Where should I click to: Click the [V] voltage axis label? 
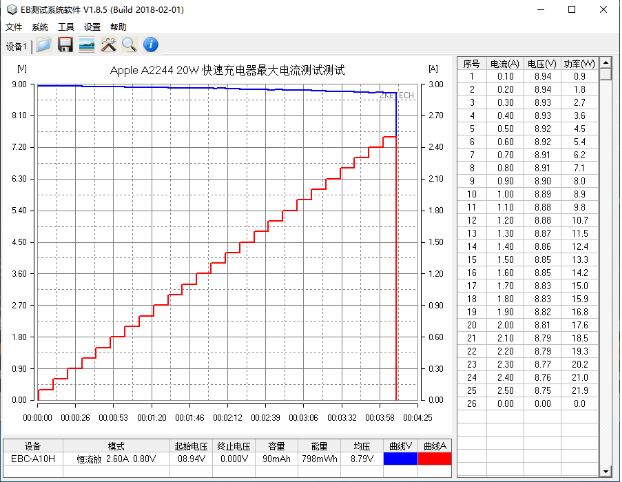click(22, 69)
